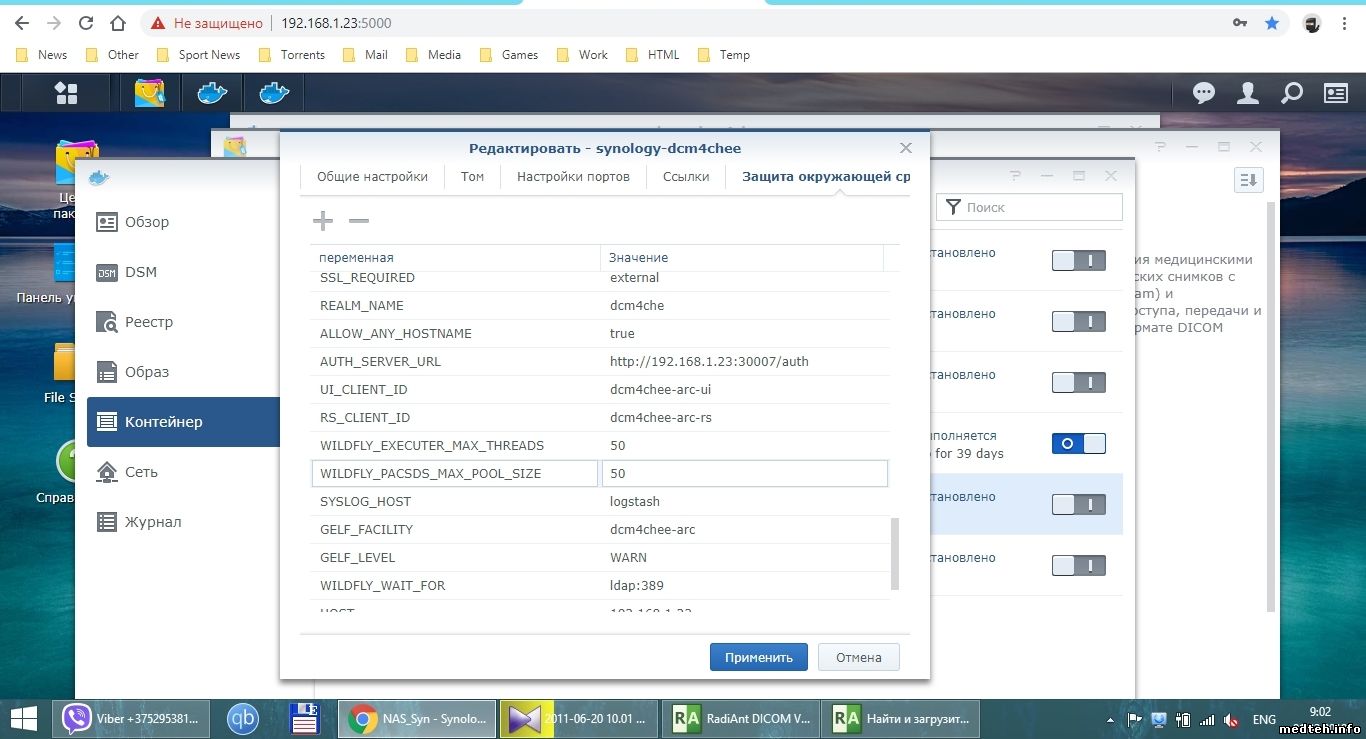Turn off the running container toggle
This screenshot has height=739, width=1366.
tap(1078, 443)
